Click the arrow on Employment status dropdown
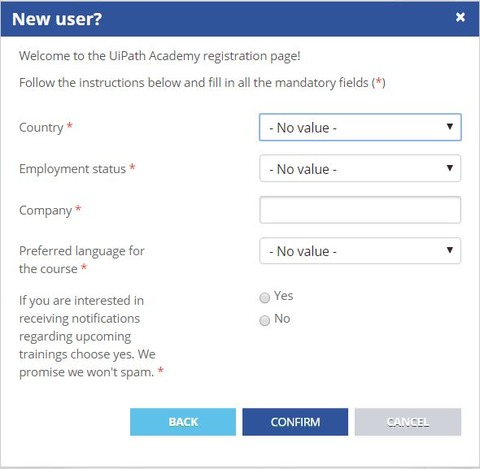Image resolution: width=480 pixels, height=469 pixels. click(450, 168)
